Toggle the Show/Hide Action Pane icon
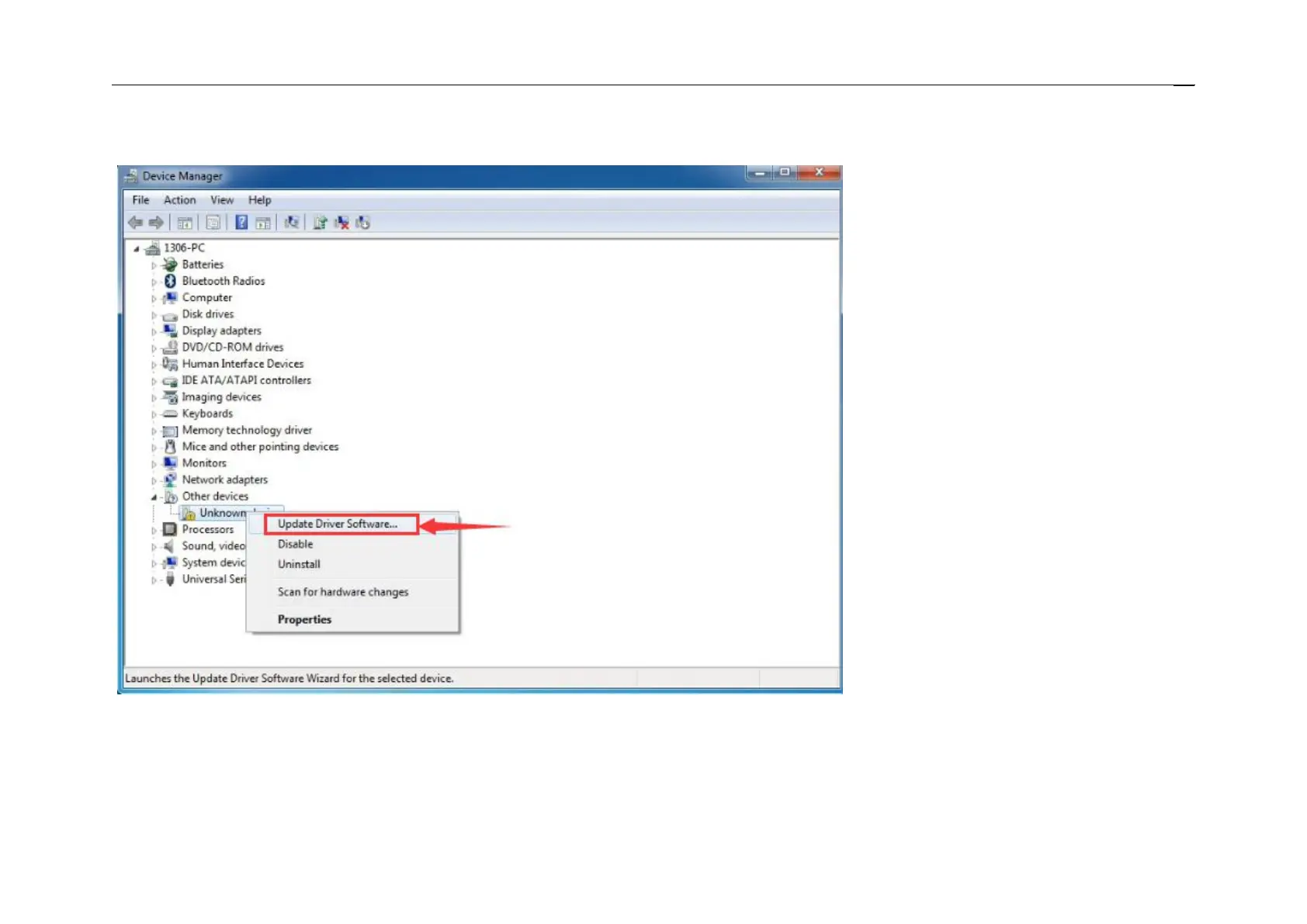Viewport: 1307px width, 924px height. pyautogui.click(x=263, y=223)
